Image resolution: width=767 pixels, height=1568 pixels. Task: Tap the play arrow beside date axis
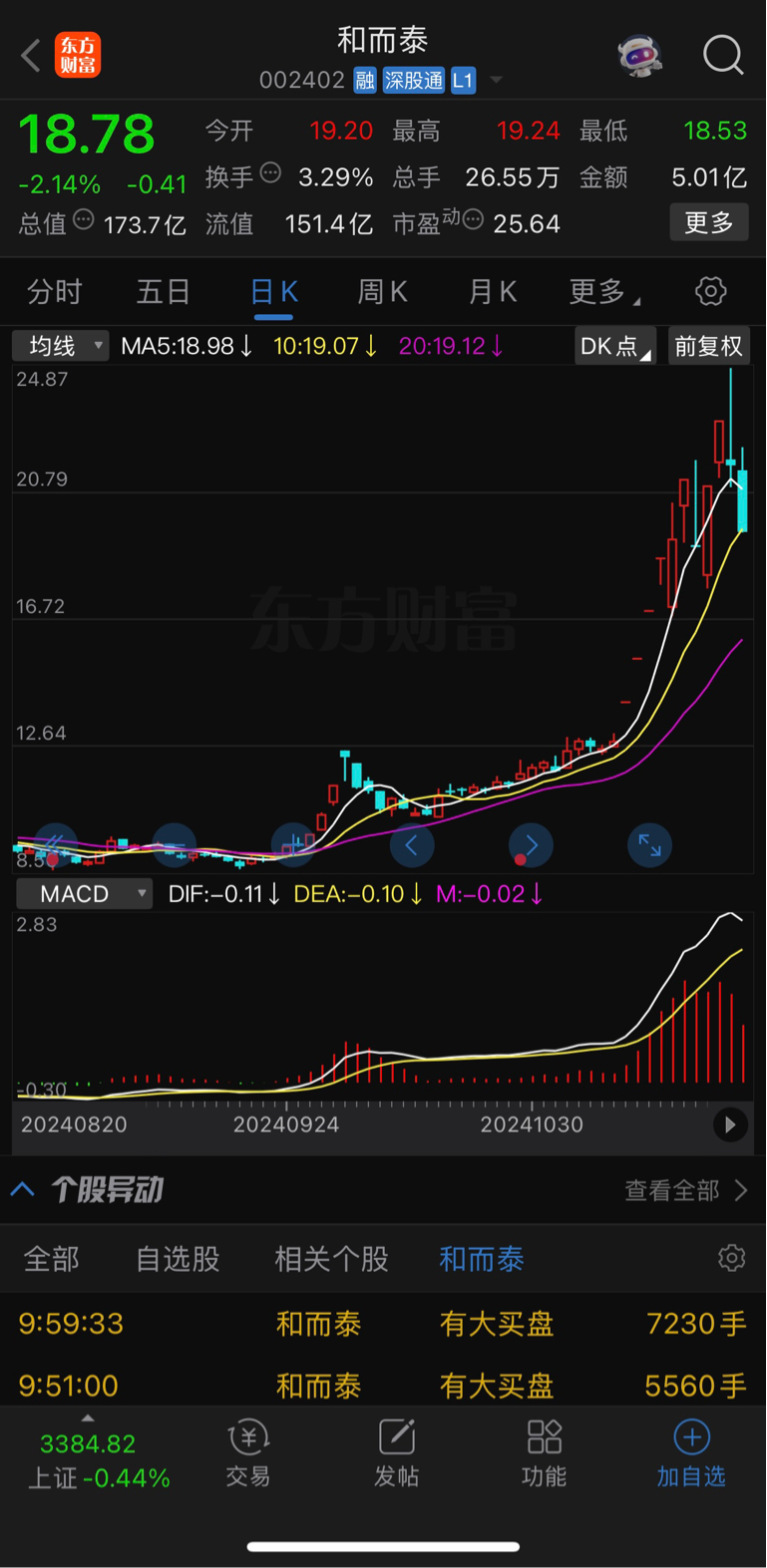point(730,1125)
